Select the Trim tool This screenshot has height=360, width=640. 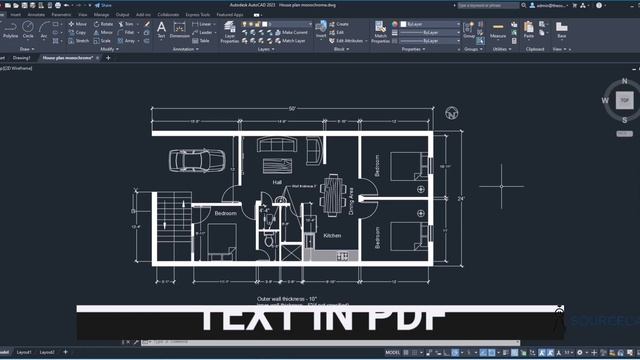tap(126, 24)
